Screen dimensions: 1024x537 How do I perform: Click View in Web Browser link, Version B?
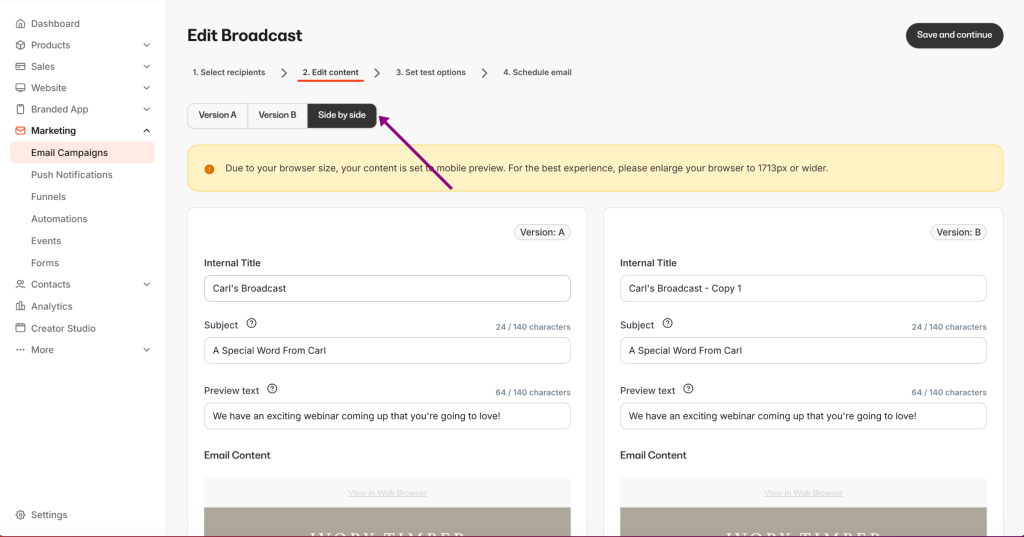803,493
